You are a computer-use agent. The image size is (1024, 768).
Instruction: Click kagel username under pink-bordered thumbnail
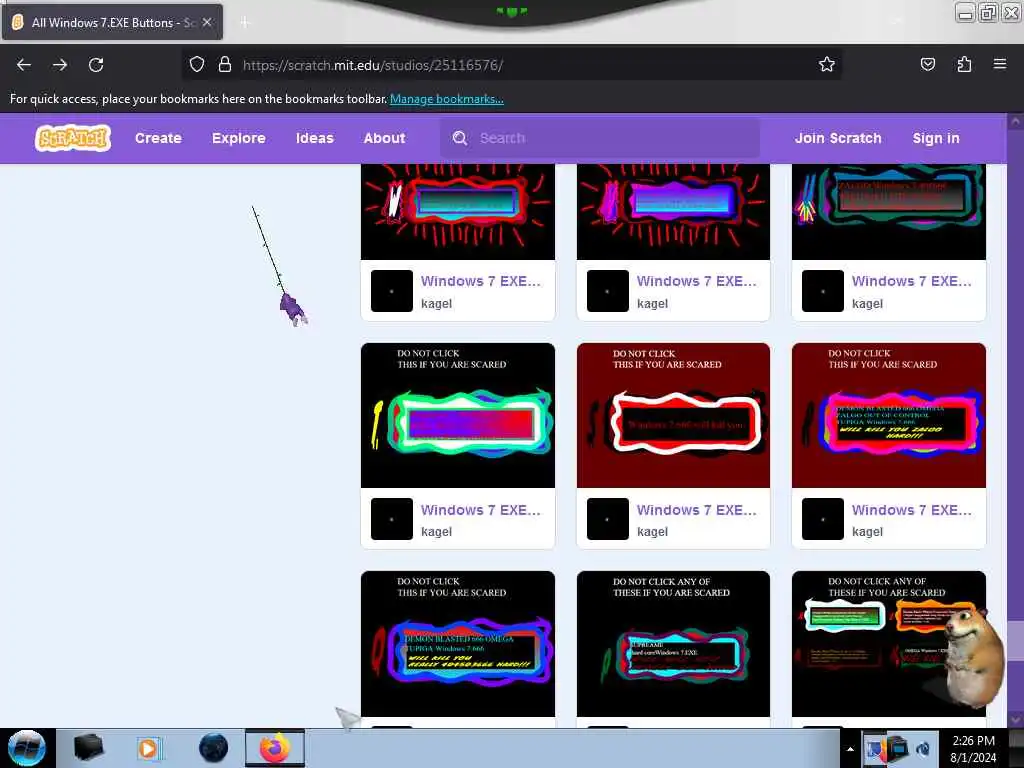click(867, 532)
